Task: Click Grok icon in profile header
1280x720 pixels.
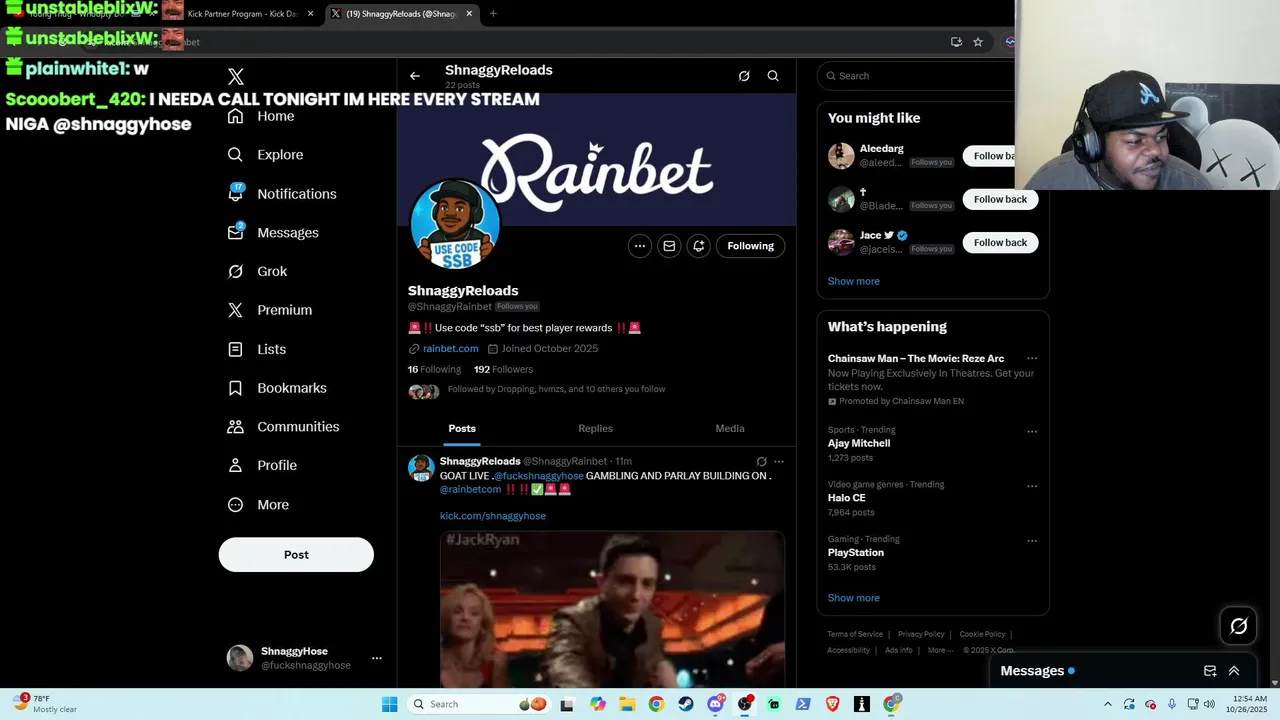Action: click(744, 76)
